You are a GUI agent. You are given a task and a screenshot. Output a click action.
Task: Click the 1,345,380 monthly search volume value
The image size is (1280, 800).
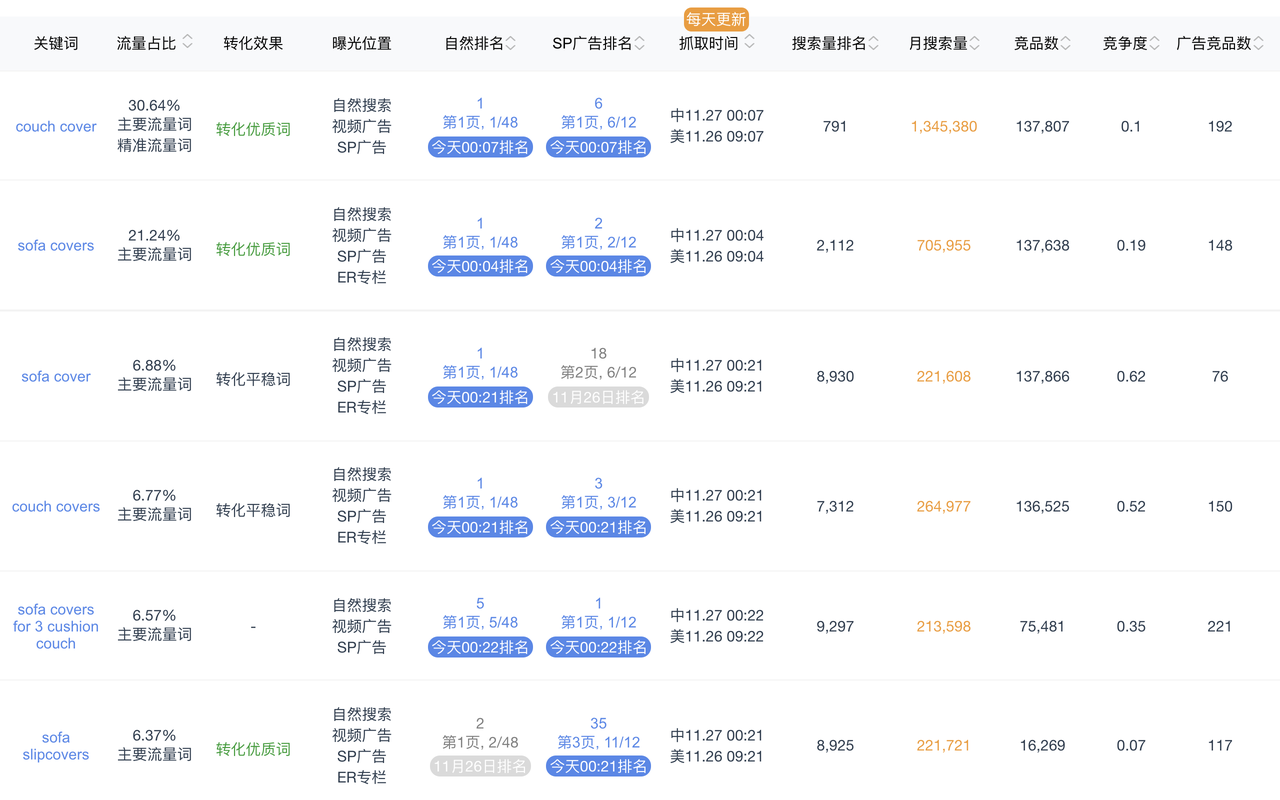943,126
